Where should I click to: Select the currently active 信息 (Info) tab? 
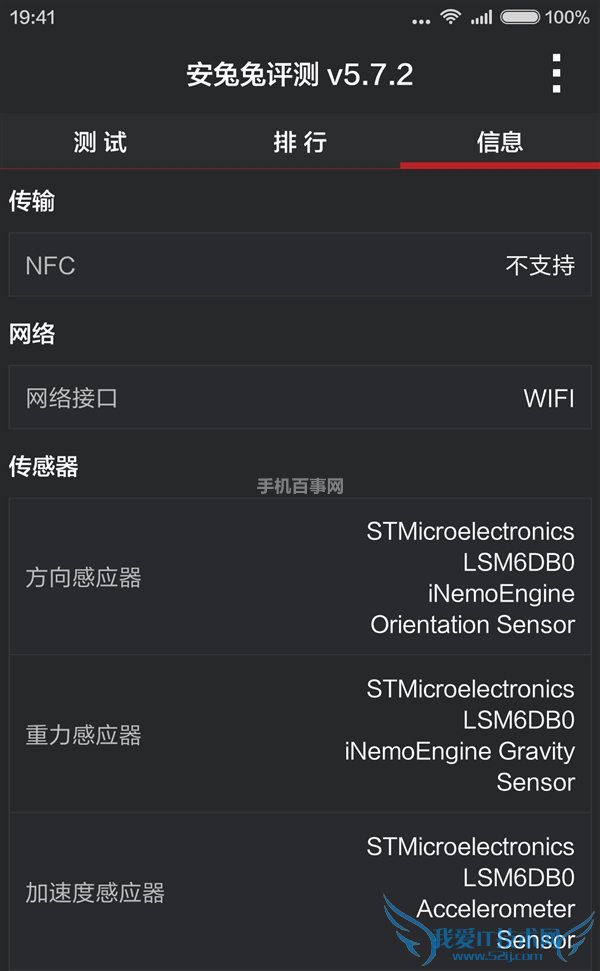point(499,142)
